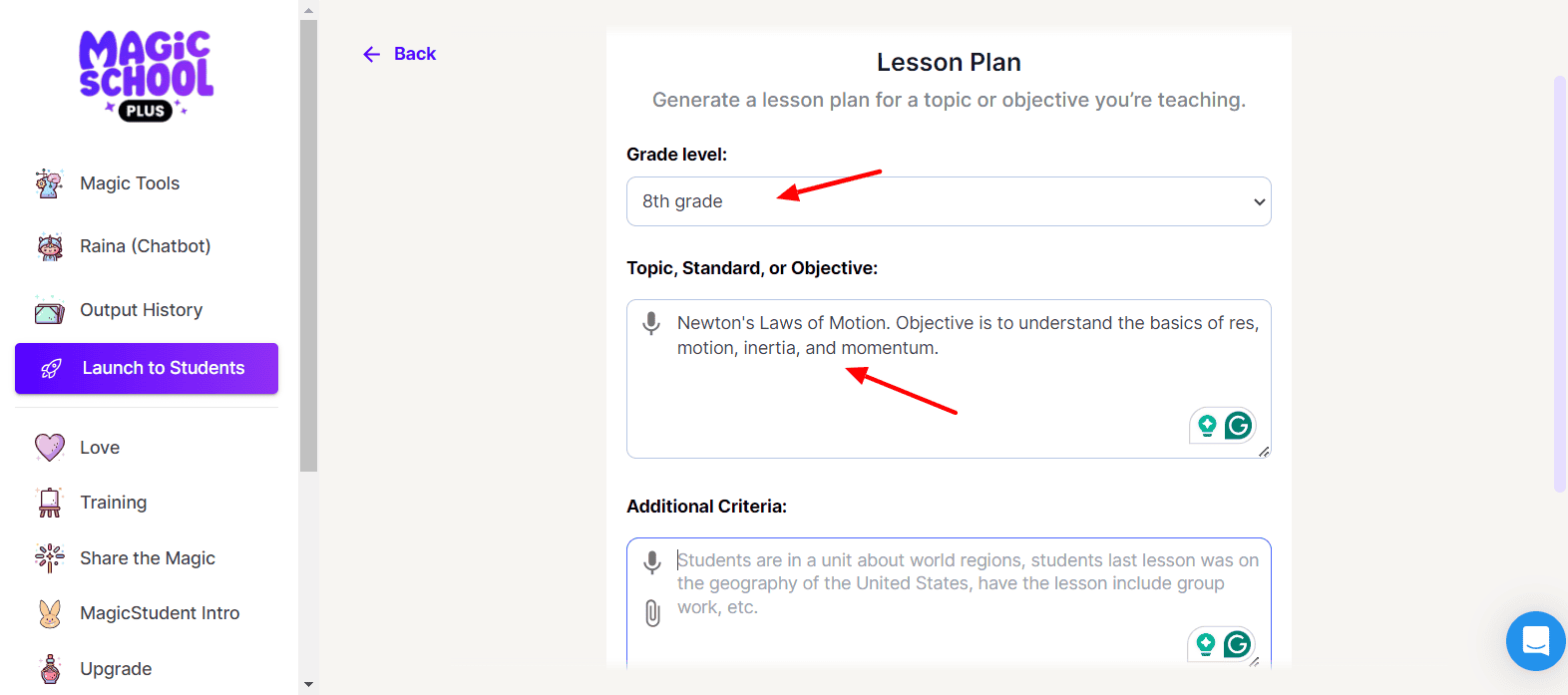Click the green lightbulb icon in Topic field

pyautogui.click(x=1207, y=426)
